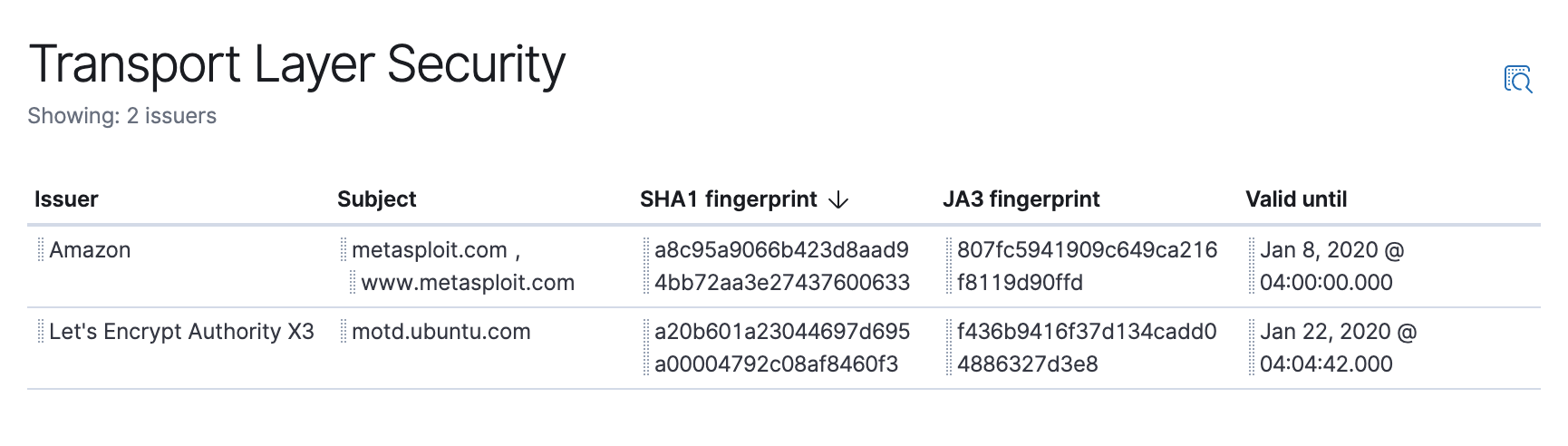Click drag handle beside Amazon issuer

tap(41, 249)
